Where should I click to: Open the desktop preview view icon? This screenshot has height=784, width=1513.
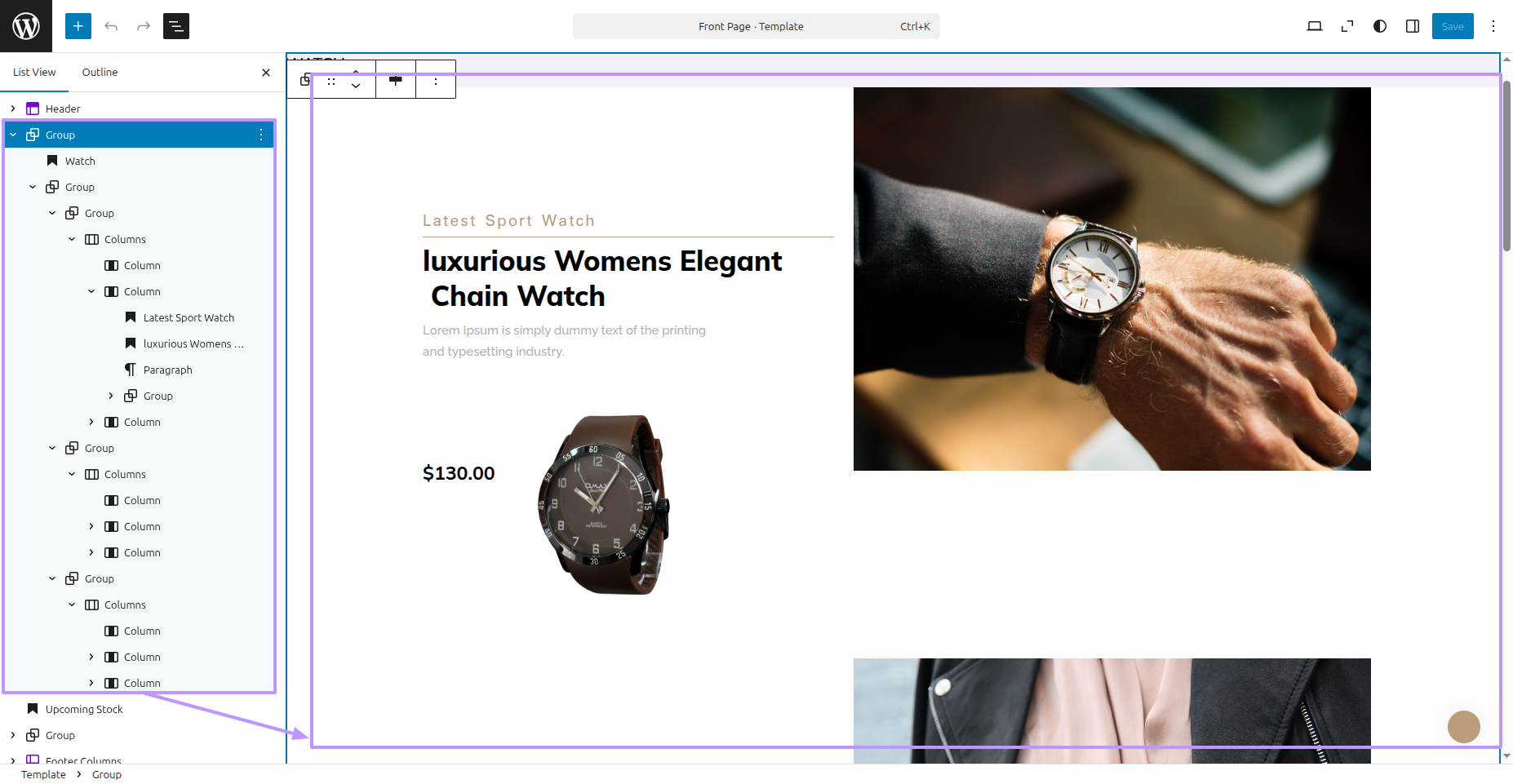1314,26
